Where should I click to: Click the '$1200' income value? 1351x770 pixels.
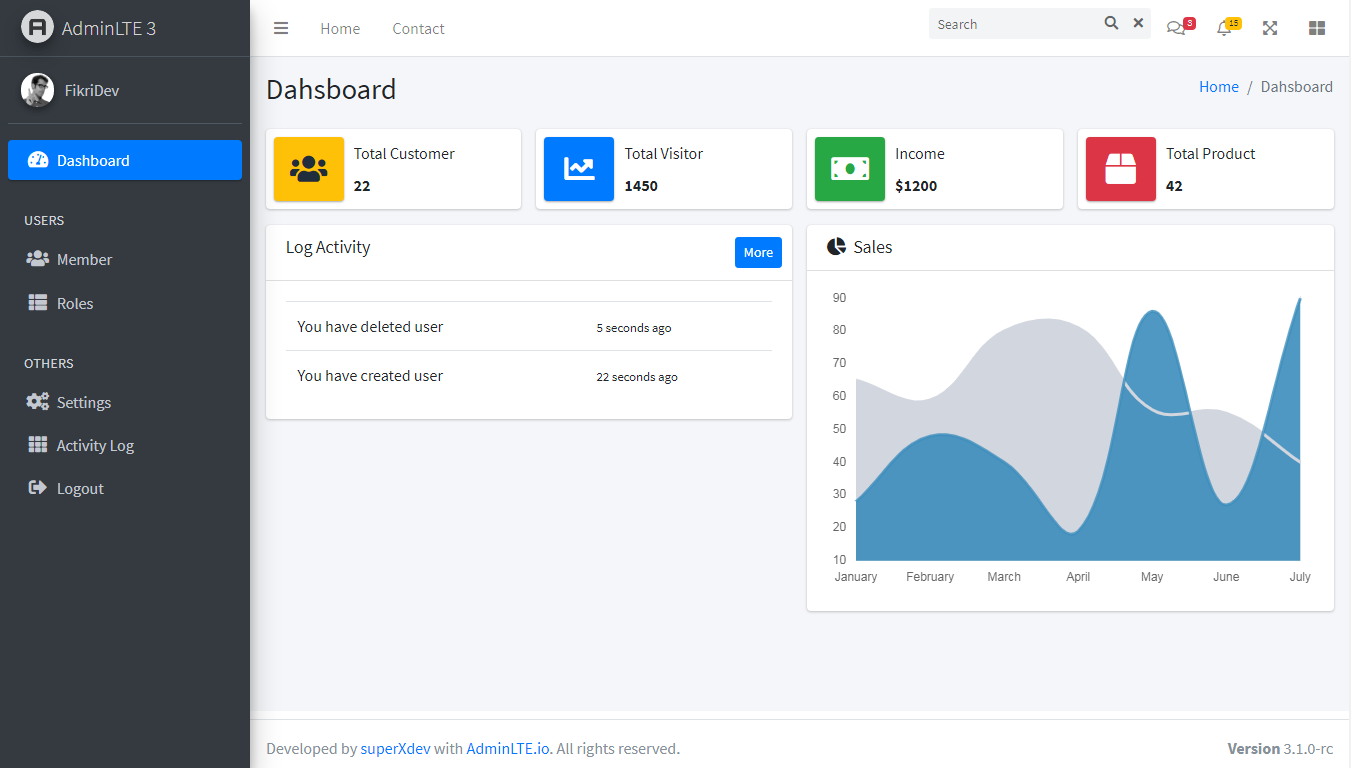click(x=916, y=186)
